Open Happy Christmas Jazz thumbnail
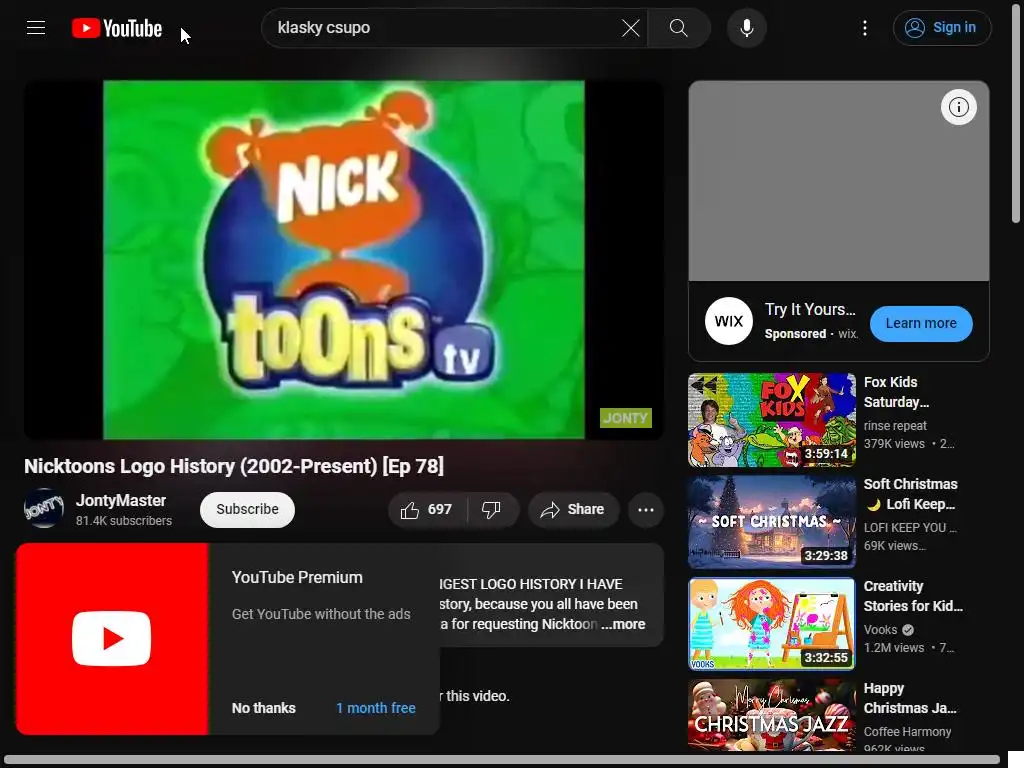This screenshot has height=768, width=1024. pos(771,714)
